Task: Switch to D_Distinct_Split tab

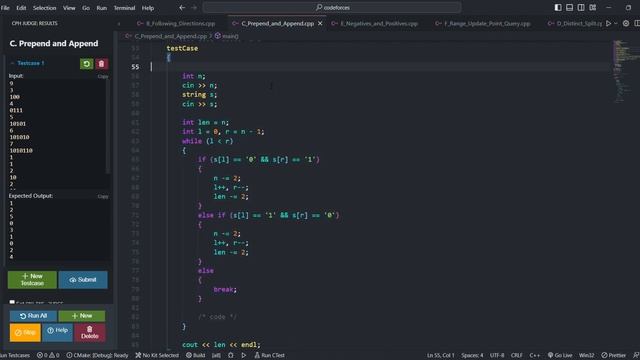Action: [575, 24]
